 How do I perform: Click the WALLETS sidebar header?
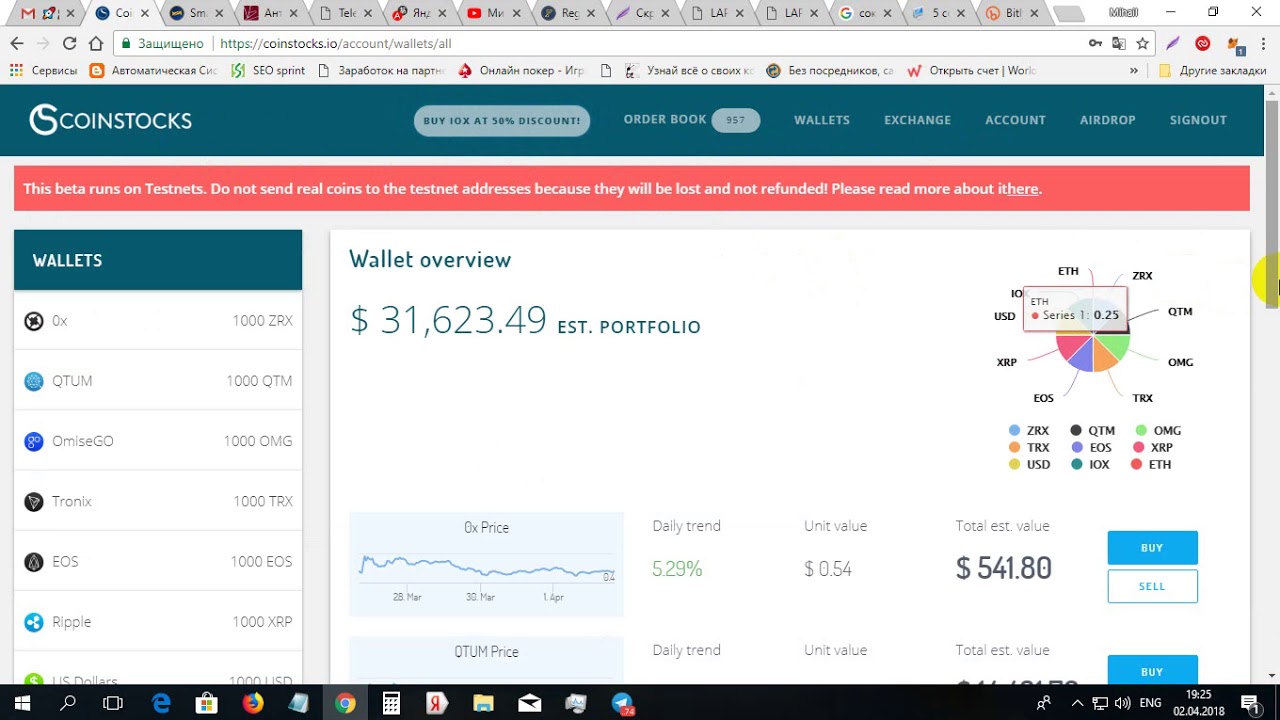point(158,260)
